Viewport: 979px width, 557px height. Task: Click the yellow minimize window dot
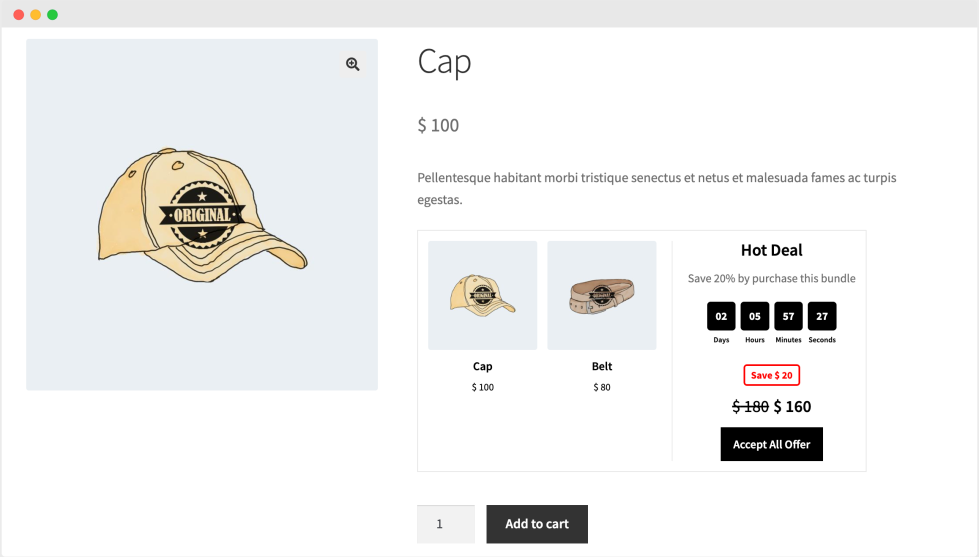click(x=35, y=15)
